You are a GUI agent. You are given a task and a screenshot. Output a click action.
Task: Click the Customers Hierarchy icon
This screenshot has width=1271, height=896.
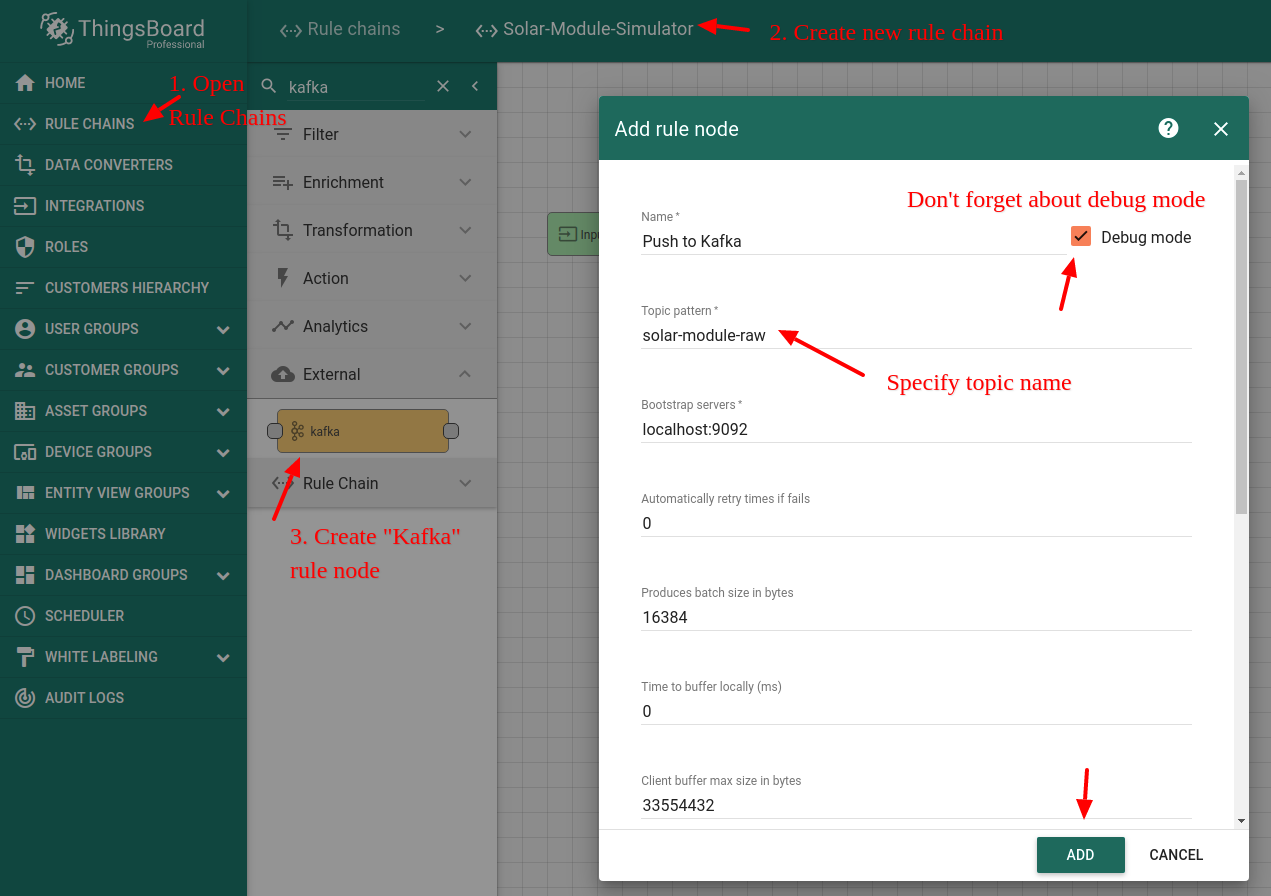pyautogui.click(x=26, y=288)
